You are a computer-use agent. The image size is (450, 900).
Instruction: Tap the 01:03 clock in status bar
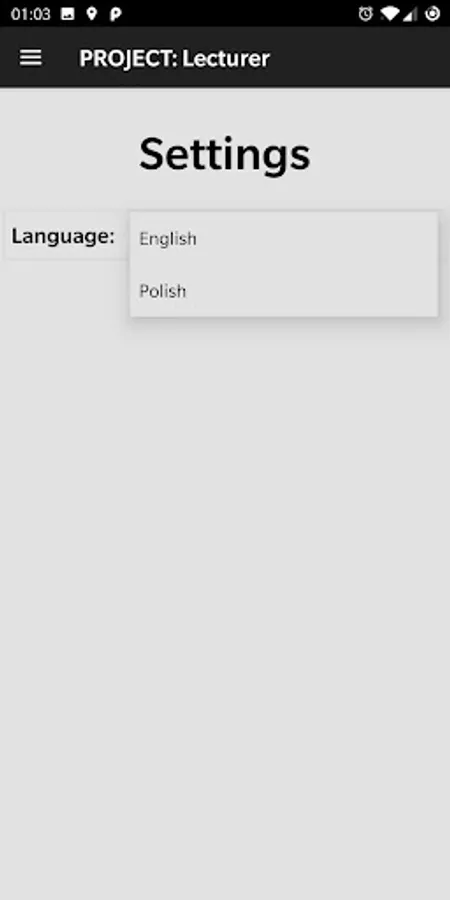(30, 14)
